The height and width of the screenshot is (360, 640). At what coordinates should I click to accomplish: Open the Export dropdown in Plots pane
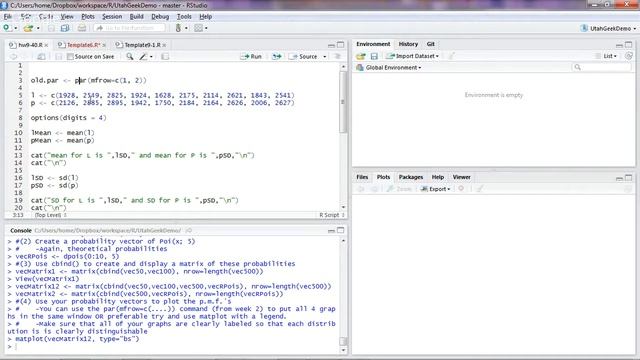[436, 189]
